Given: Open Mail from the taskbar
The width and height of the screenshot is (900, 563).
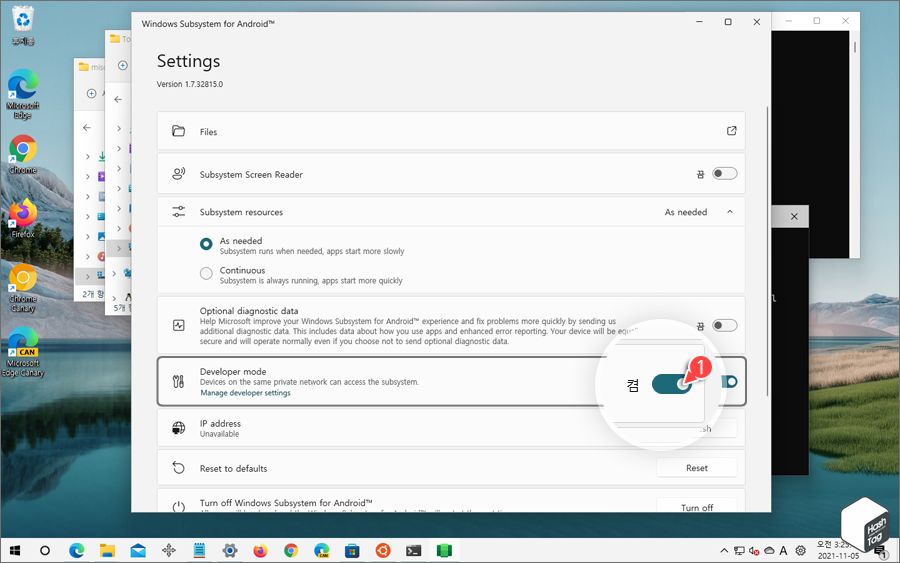Looking at the screenshot, I should click(138, 551).
